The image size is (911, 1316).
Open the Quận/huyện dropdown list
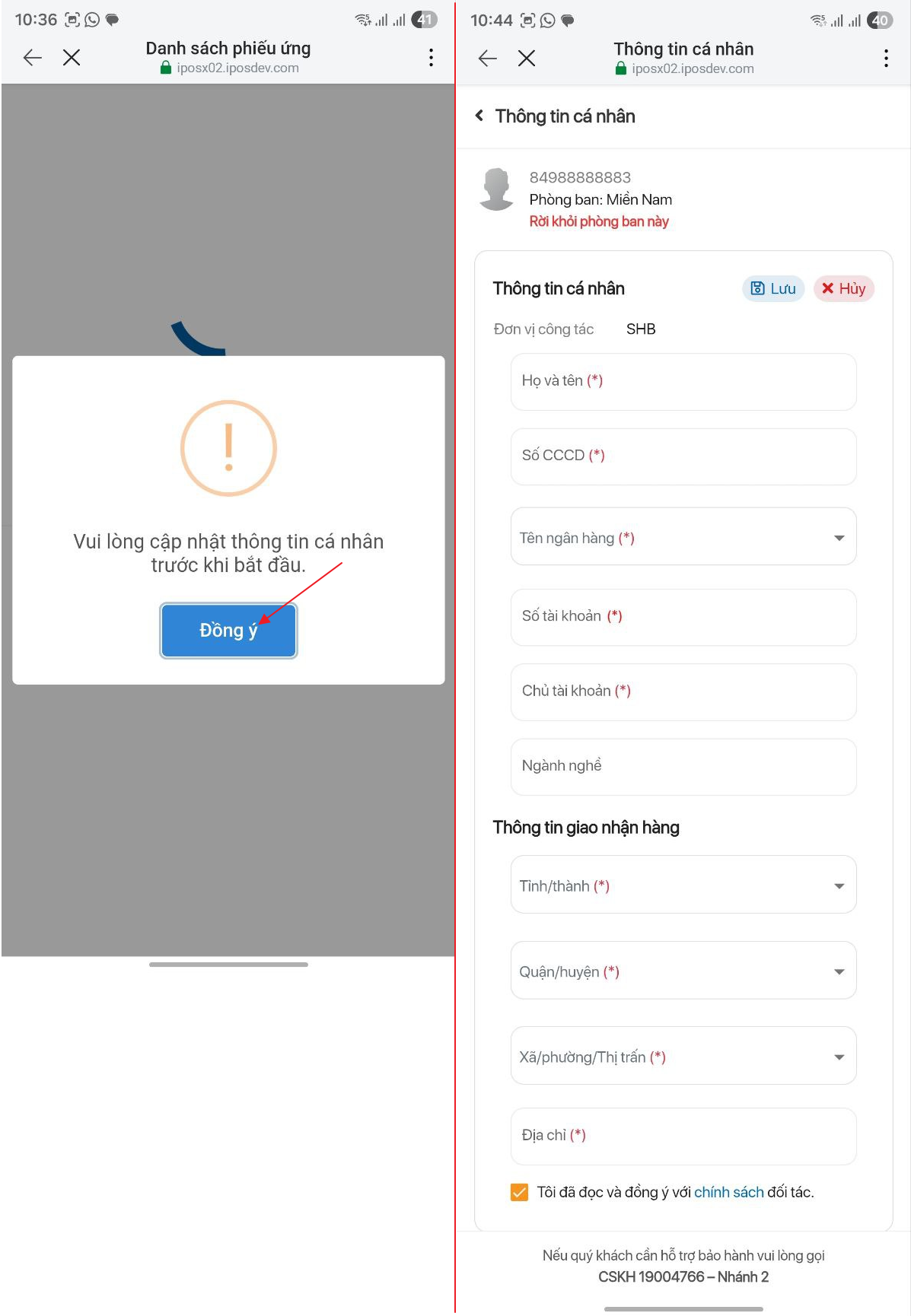tap(683, 971)
